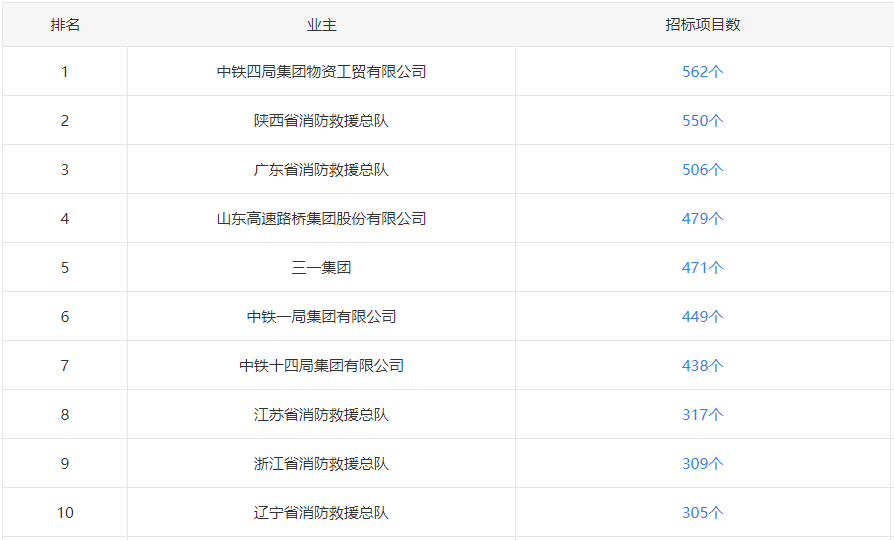Select 浙江省消防救援总队 owner cell
The width and height of the screenshot is (894, 540).
[x=322, y=464]
